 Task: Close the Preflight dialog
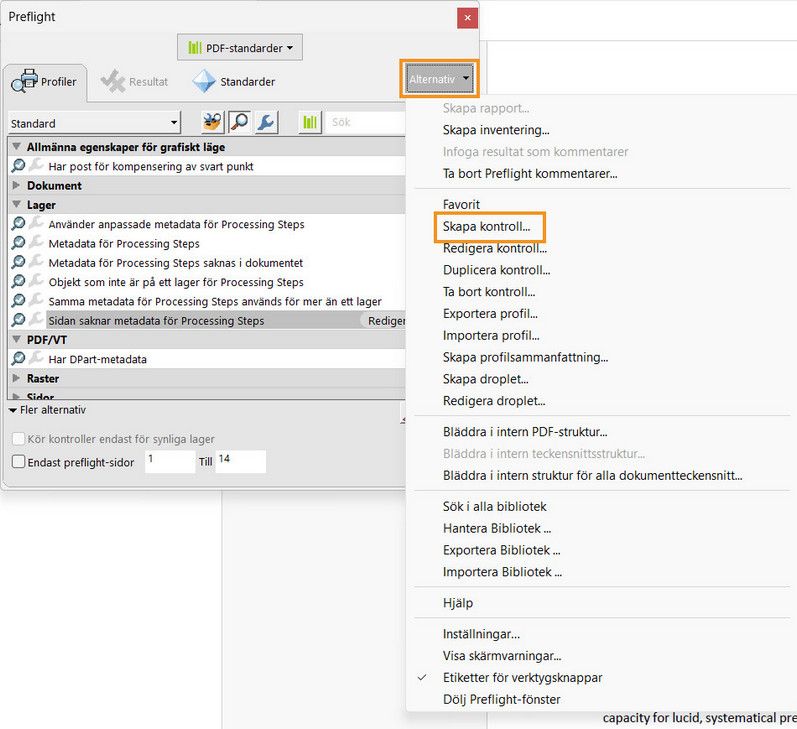pos(467,18)
